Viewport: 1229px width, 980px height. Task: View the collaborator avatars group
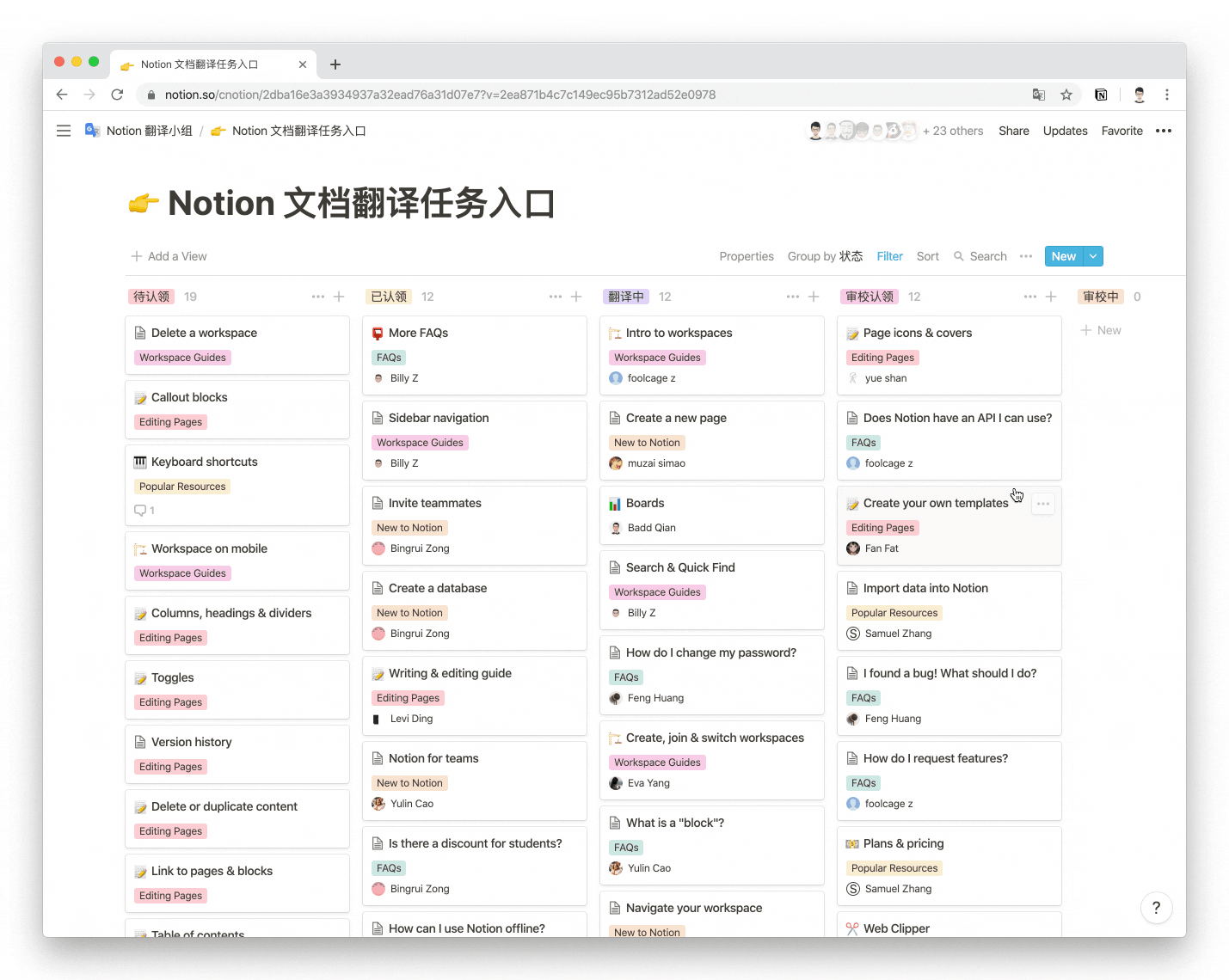[x=862, y=131]
